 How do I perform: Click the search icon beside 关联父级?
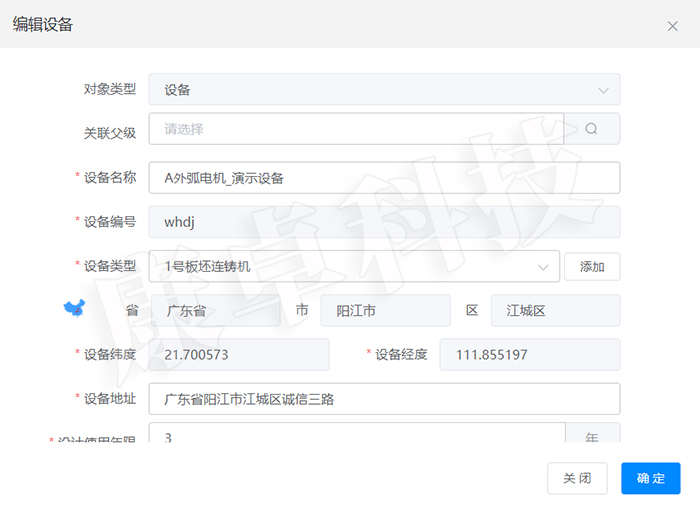[x=591, y=129]
